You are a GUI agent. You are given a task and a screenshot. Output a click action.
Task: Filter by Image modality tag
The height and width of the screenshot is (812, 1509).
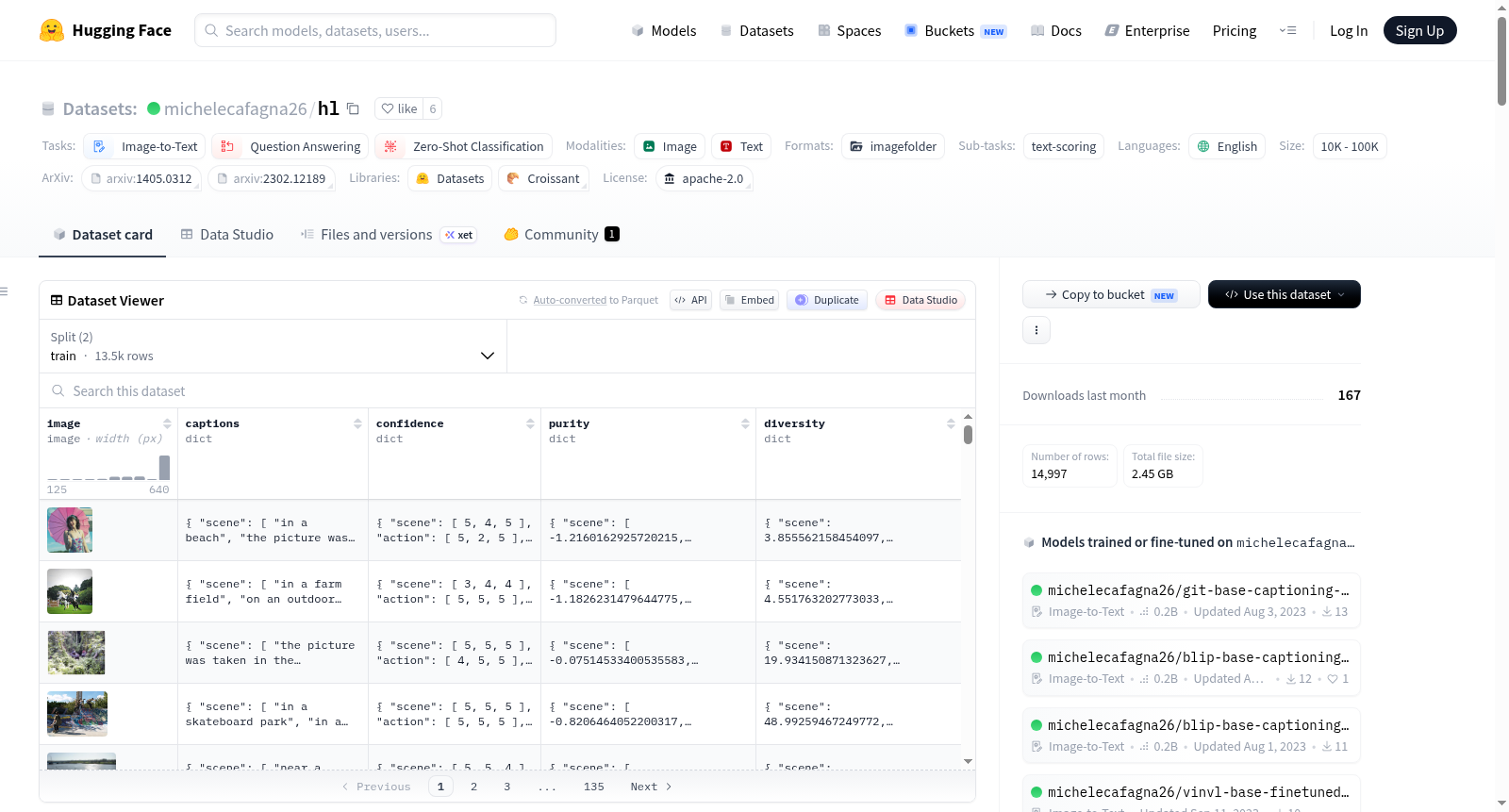click(670, 146)
